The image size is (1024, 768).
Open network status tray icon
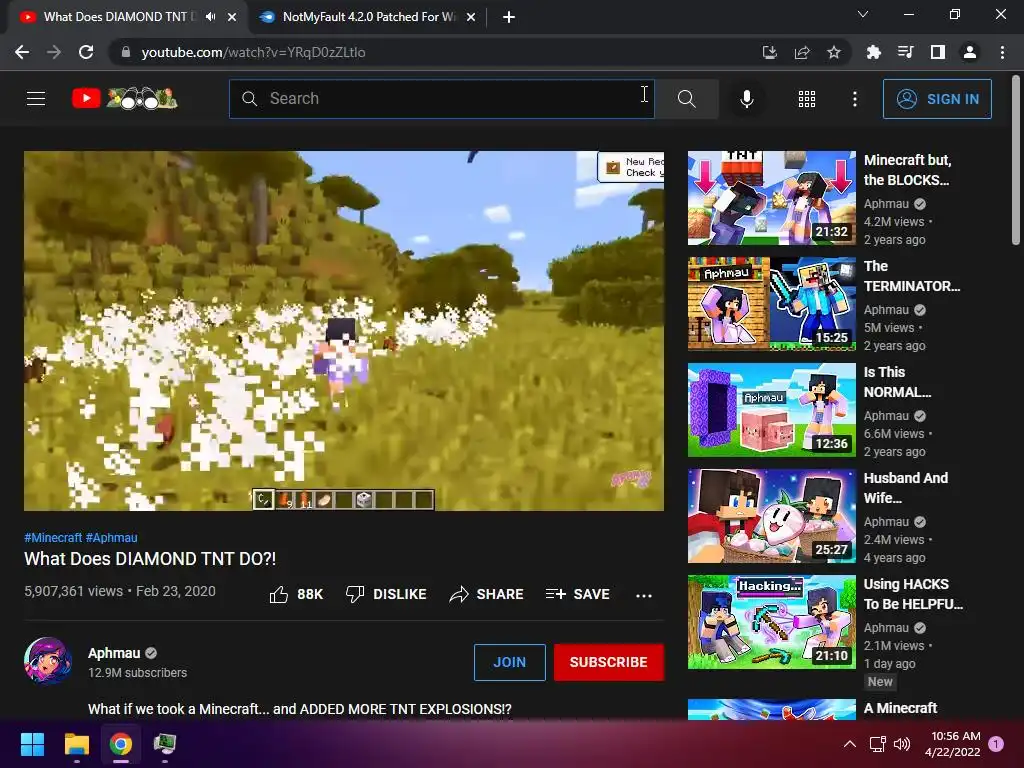point(878,744)
